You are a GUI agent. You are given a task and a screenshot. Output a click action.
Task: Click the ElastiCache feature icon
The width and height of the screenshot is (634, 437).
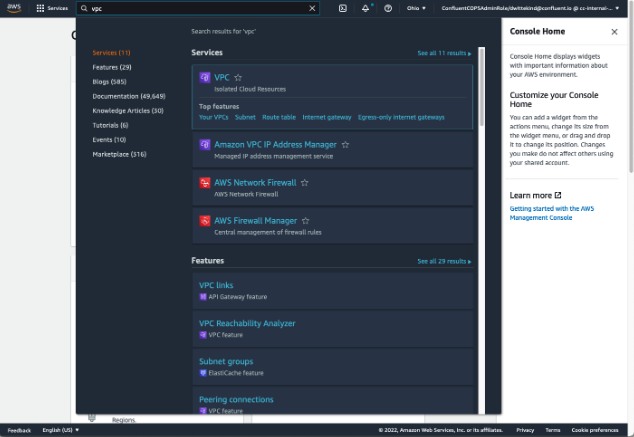[203, 373]
